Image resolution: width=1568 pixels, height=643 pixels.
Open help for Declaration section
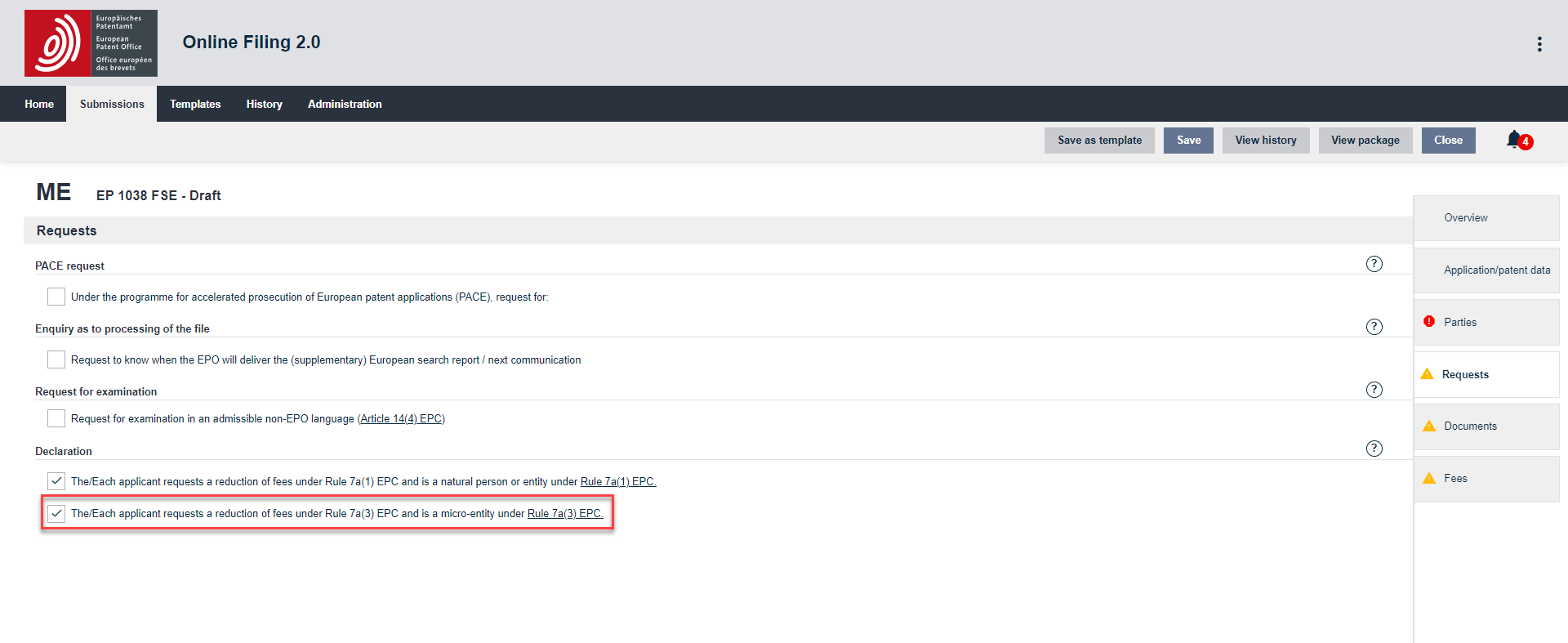coord(1374,449)
